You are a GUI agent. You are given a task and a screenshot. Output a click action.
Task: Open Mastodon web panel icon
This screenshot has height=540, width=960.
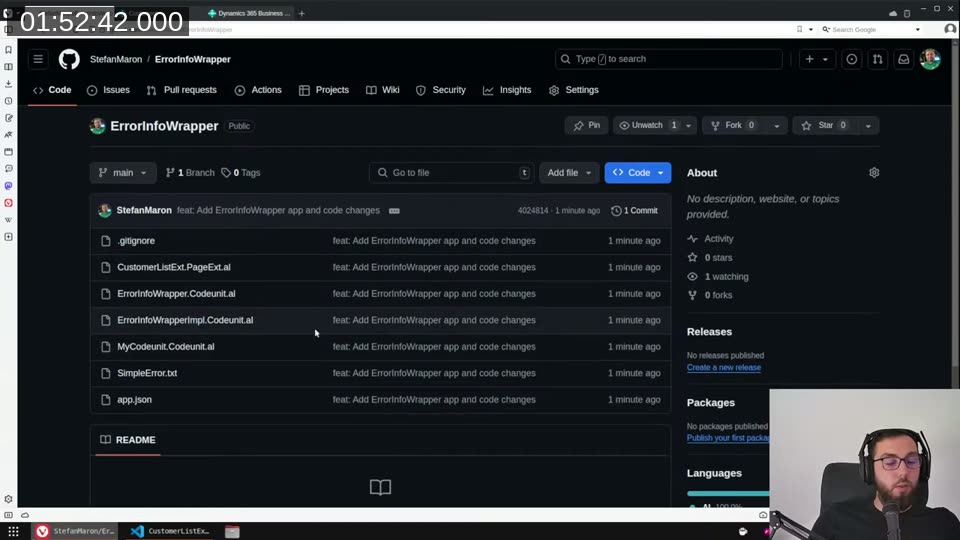pos(9,186)
